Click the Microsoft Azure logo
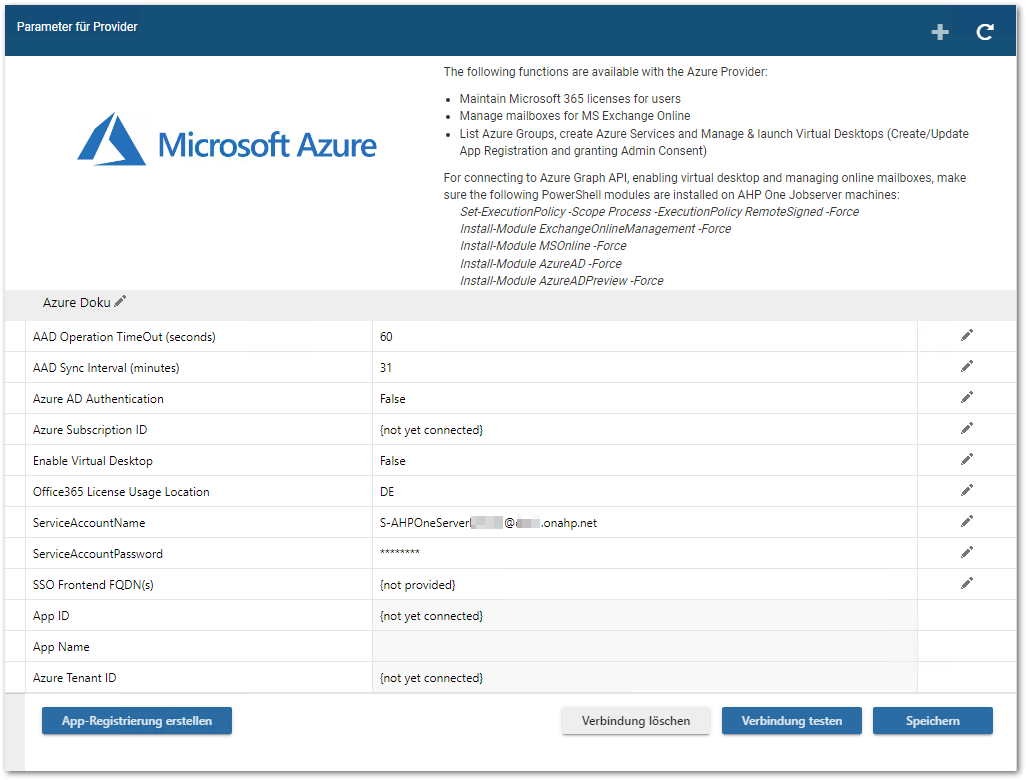This screenshot has width=1026, height=780. 227,139
